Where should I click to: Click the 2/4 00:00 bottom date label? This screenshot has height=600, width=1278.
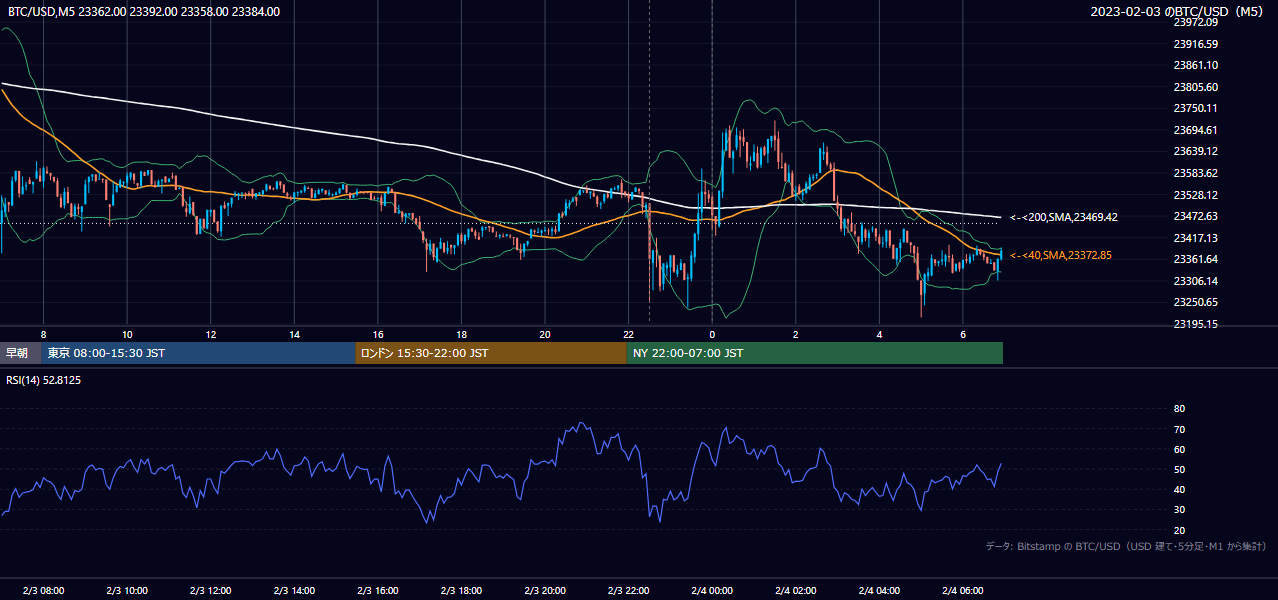[712, 591]
